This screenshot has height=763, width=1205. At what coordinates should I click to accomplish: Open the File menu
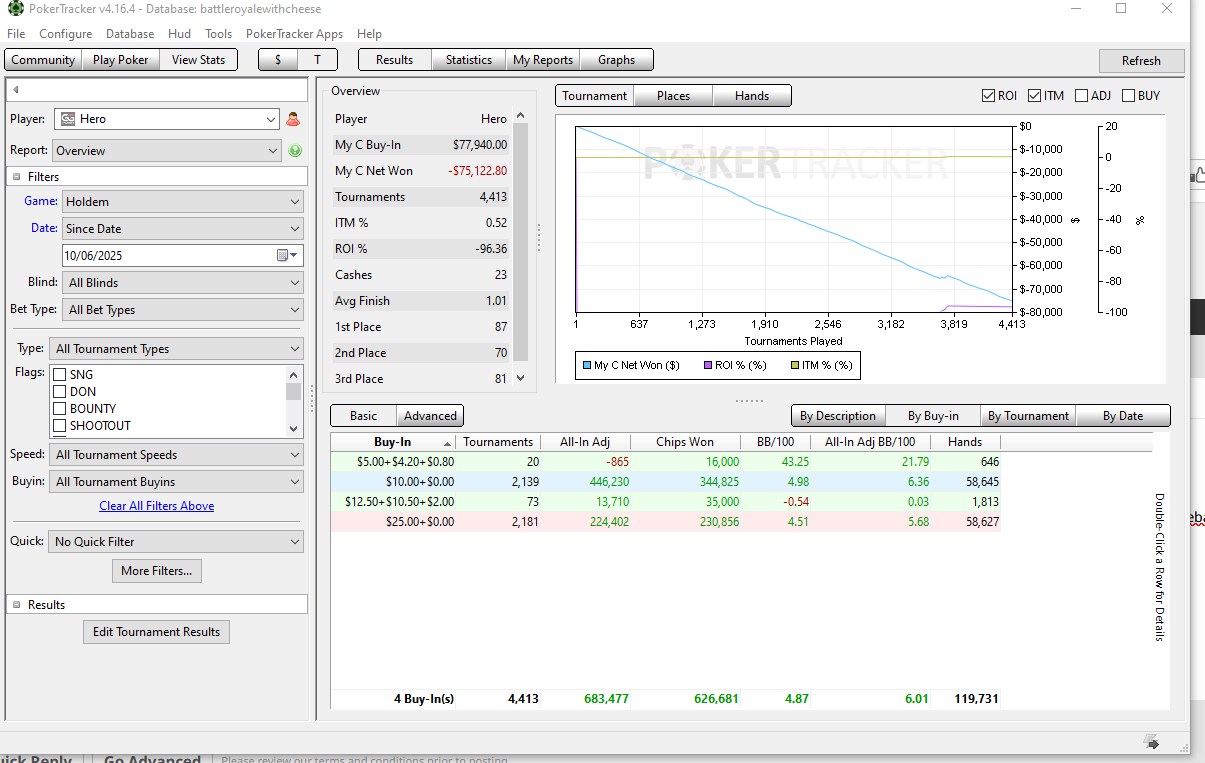tap(16, 34)
